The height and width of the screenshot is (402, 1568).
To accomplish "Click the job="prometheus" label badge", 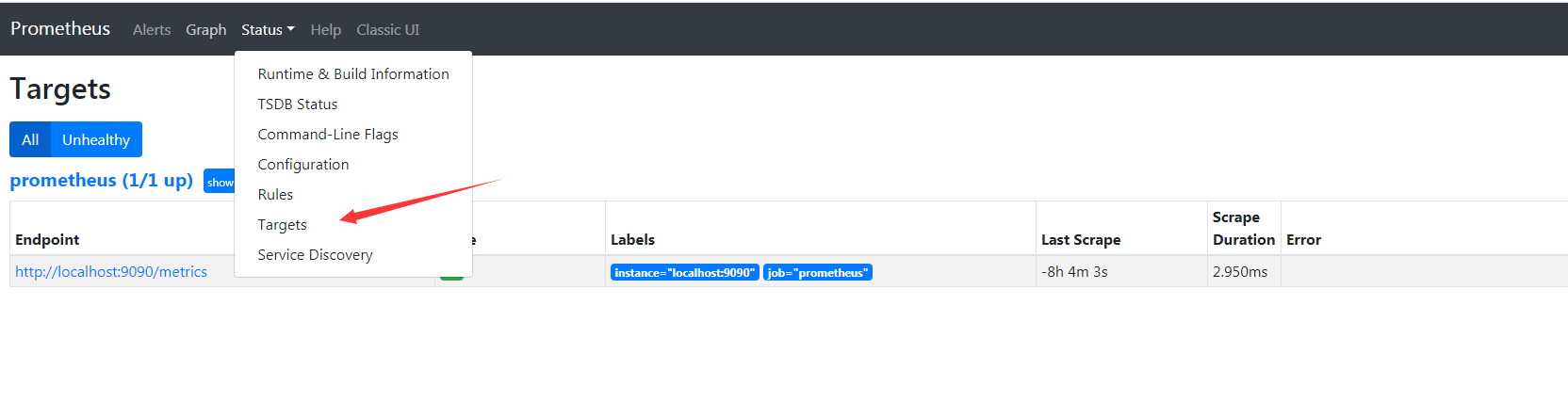I will (x=817, y=272).
